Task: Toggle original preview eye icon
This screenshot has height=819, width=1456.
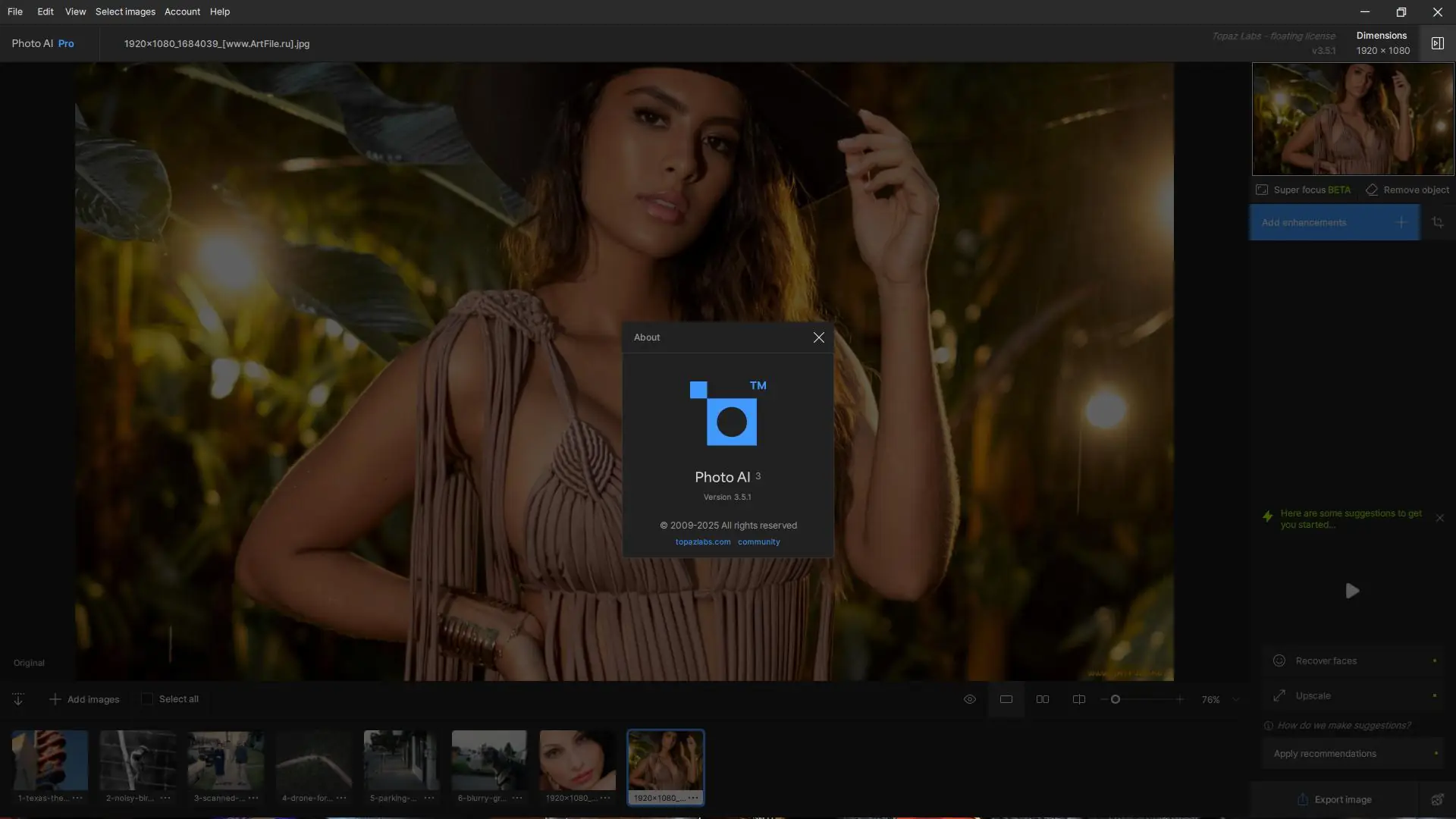Action: pos(969,699)
